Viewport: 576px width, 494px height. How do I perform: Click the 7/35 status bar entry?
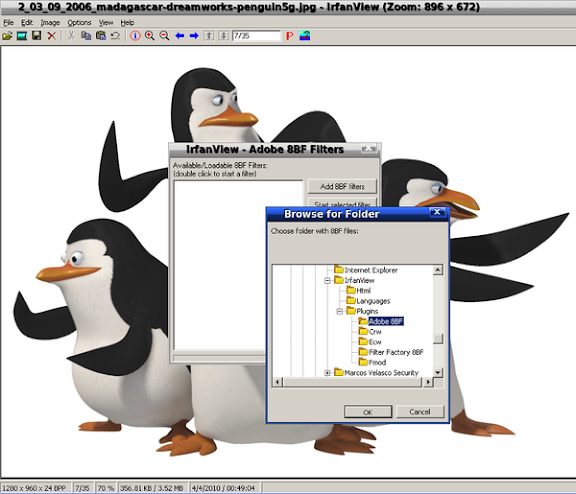82,488
